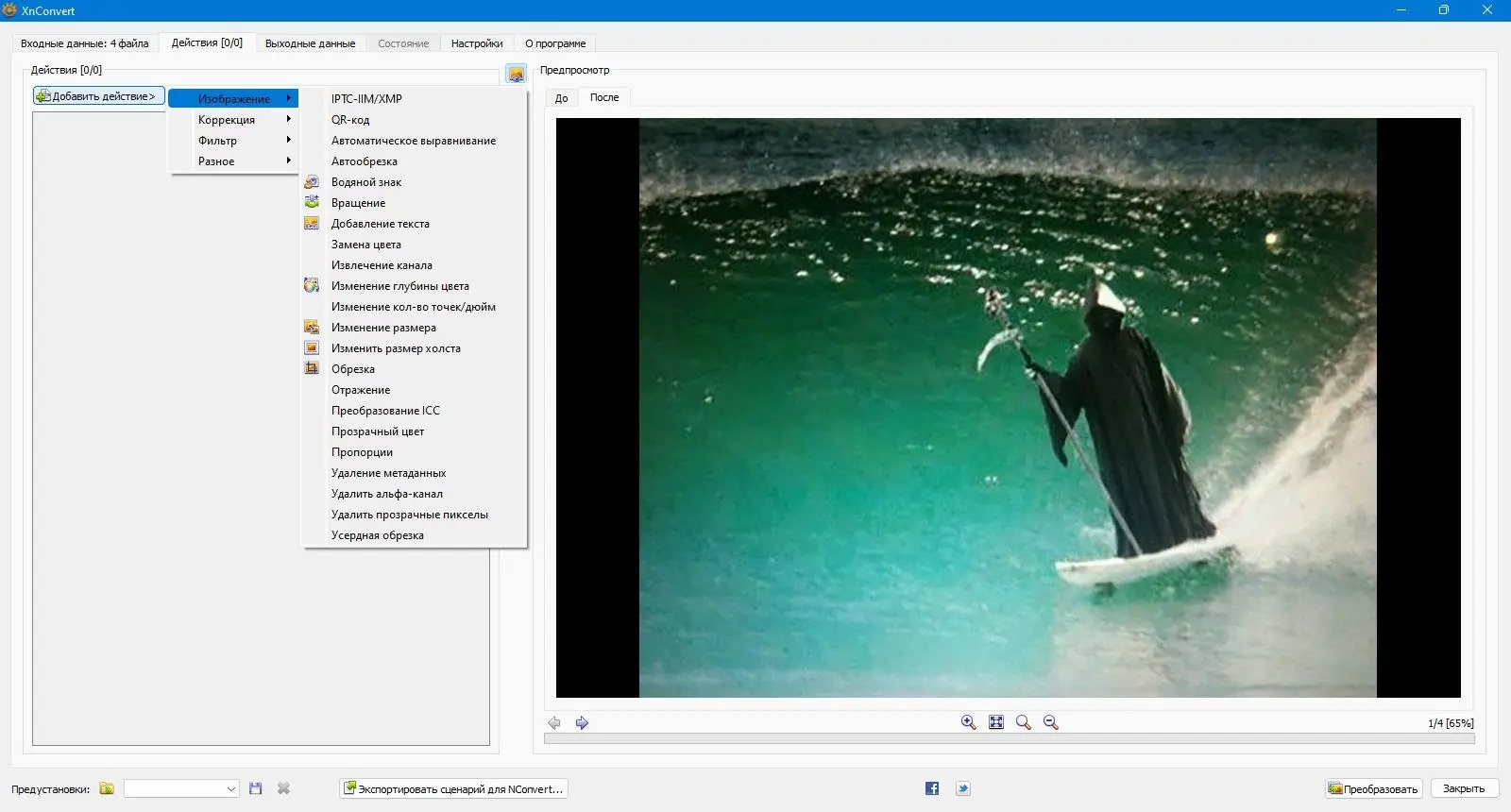Show the До preview tab

pyautogui.click(x=562, y=98)
